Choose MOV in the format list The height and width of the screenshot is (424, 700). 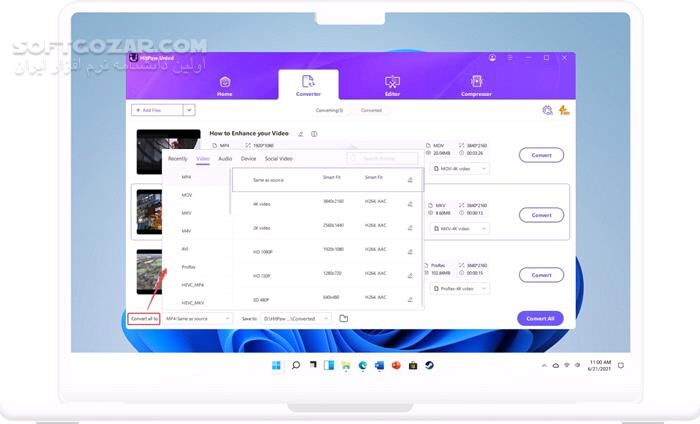coord(196,195)
